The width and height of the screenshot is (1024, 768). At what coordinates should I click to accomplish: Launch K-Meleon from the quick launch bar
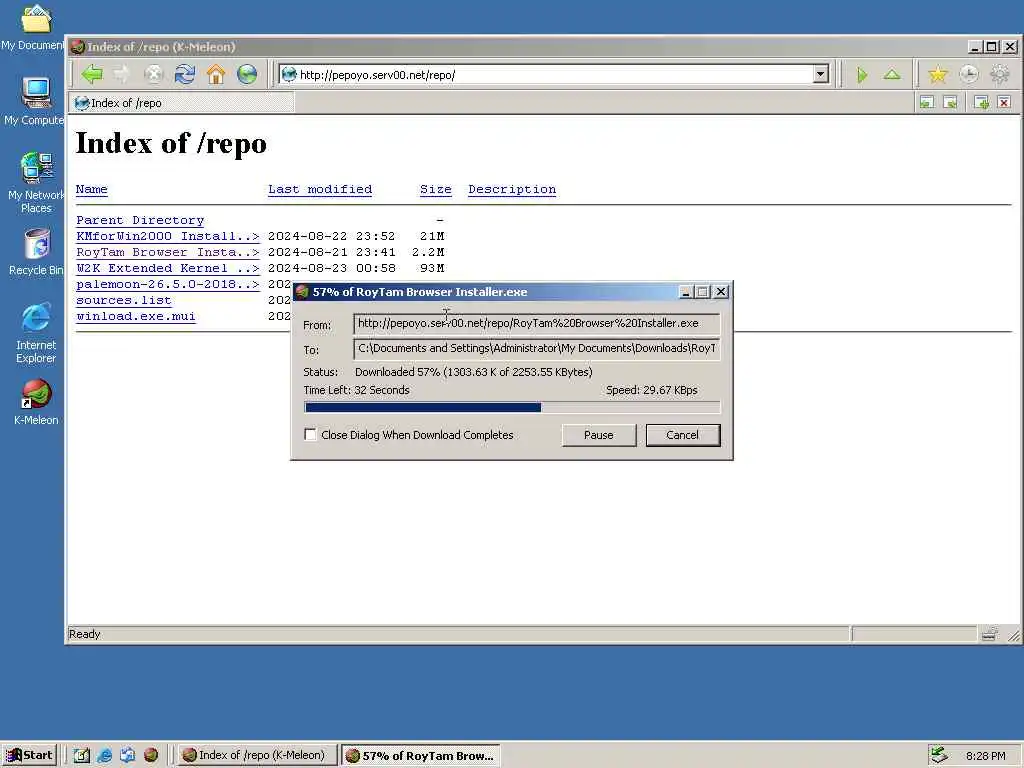point(151,755)
